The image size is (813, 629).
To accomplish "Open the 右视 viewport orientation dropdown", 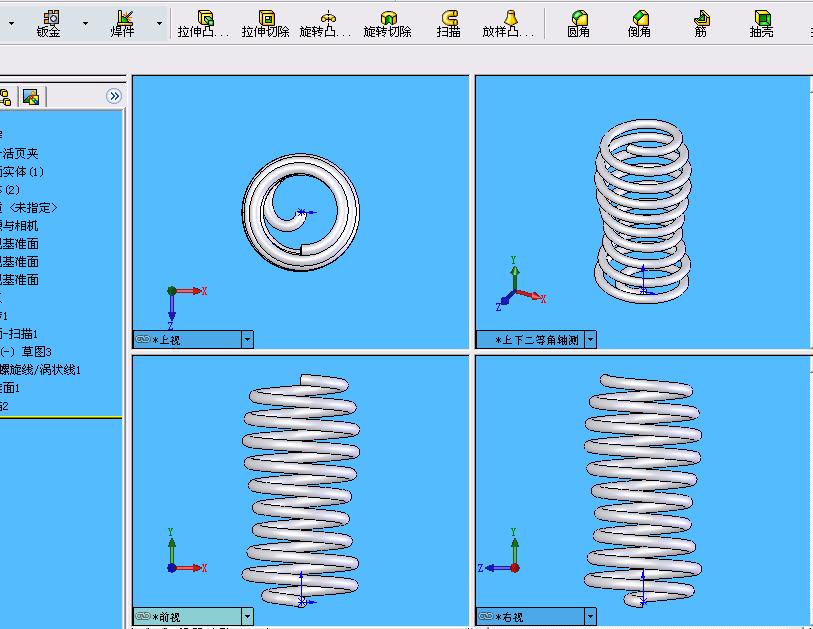I will [x=591, y=617].
